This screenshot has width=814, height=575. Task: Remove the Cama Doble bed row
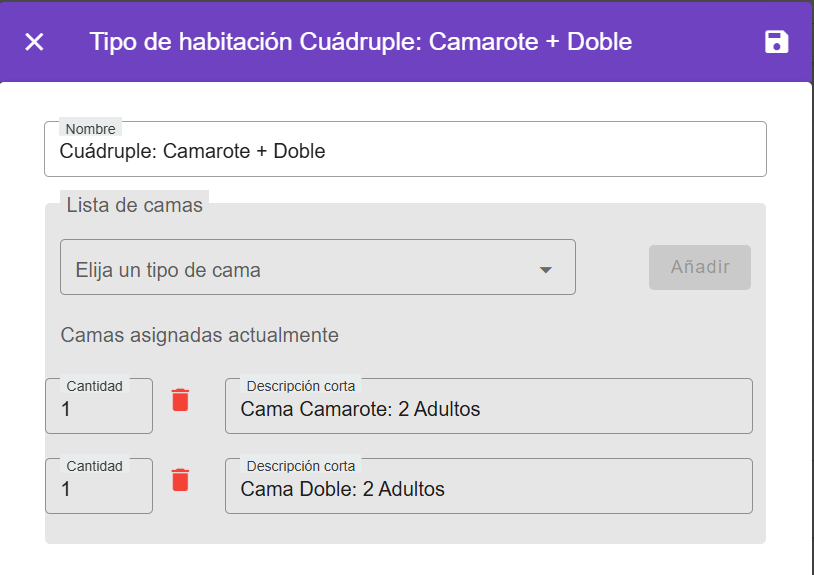click(180, 480)
